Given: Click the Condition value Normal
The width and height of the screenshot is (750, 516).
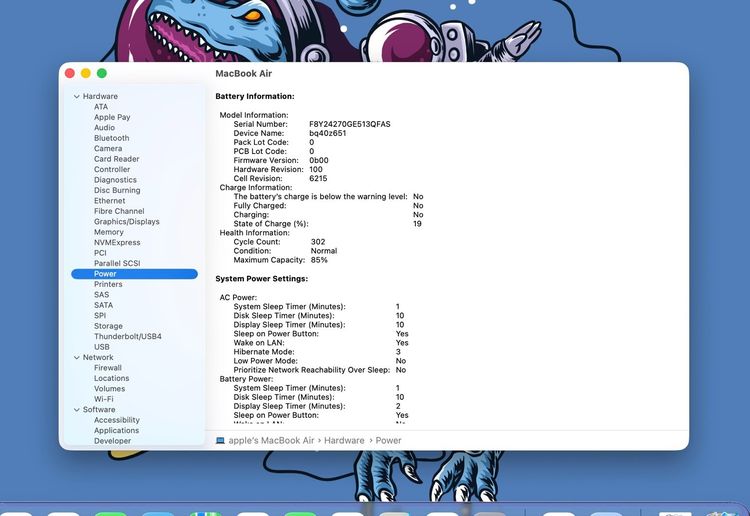Looking at the screenshot, I should click(324, 251).
